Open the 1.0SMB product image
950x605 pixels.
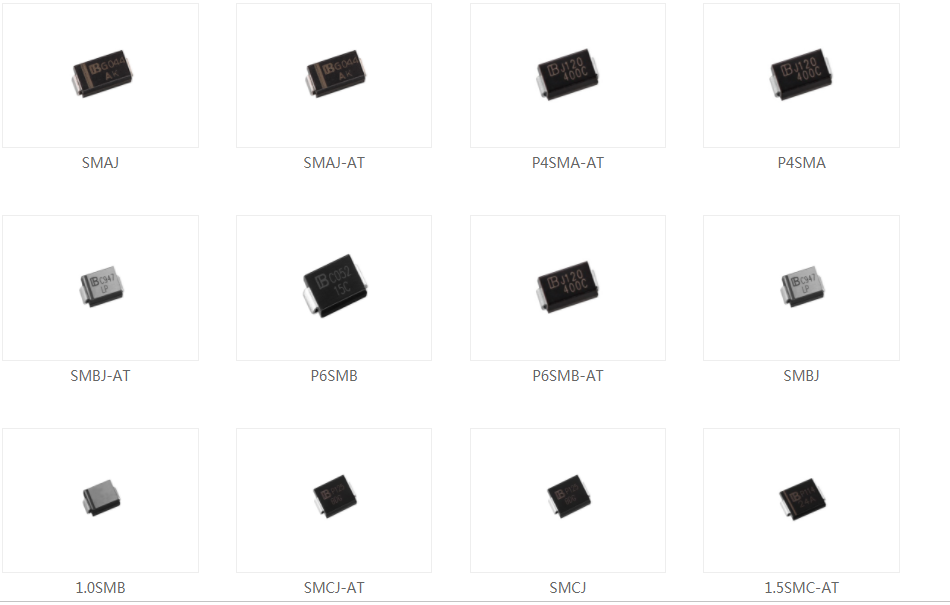[101, 500]
